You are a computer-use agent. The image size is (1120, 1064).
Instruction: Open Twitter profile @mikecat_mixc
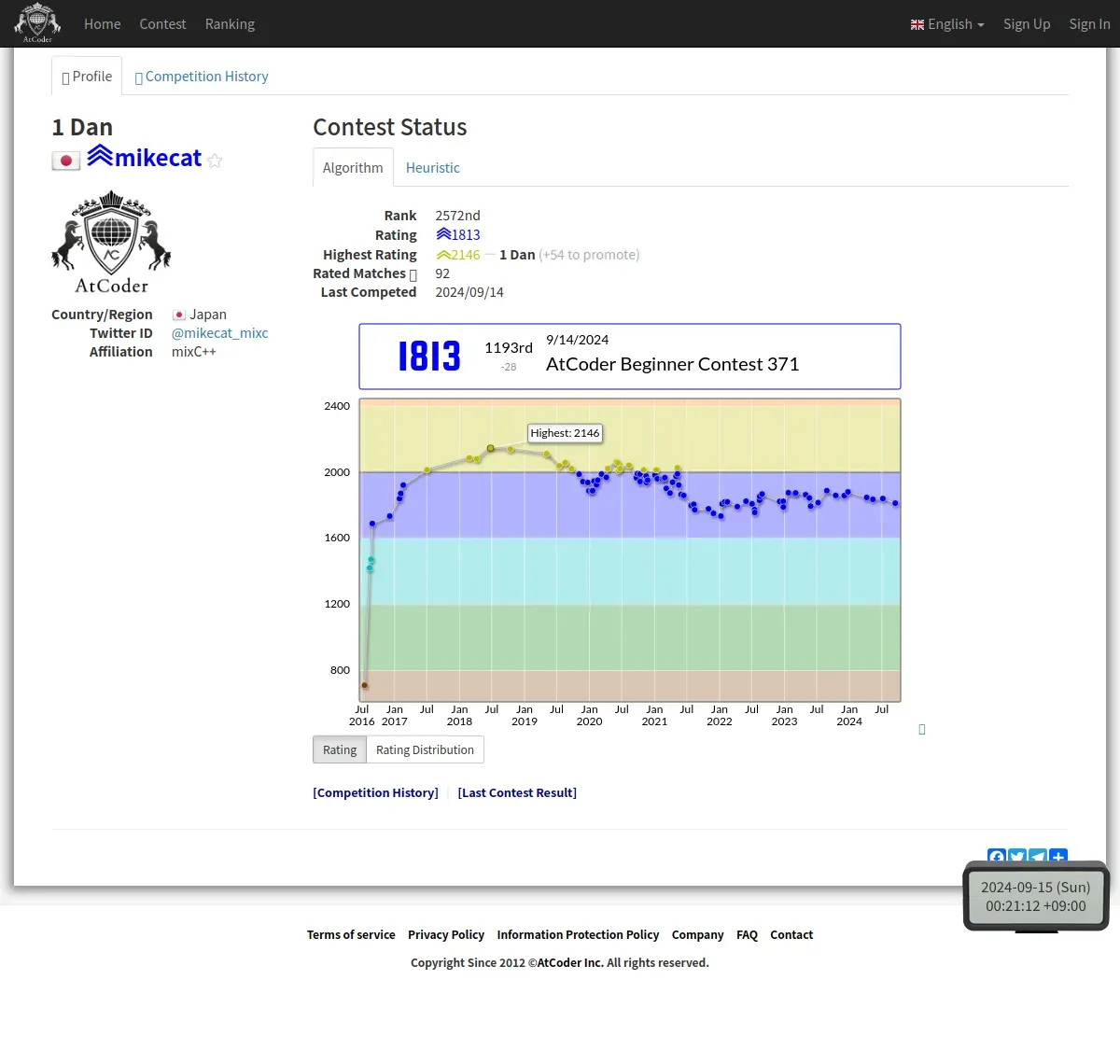pos(219,333)
